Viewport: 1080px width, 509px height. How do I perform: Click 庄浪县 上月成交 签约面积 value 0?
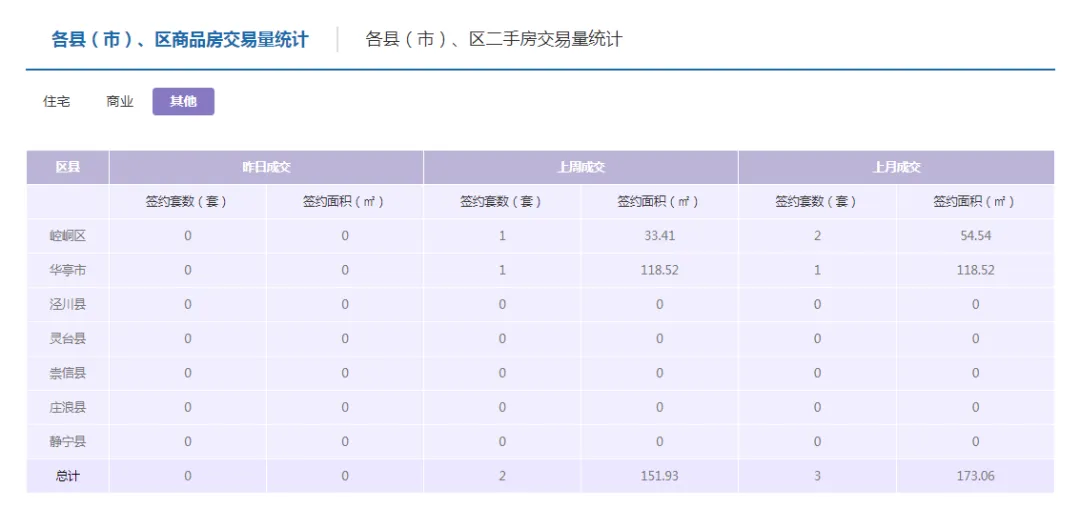975,408
